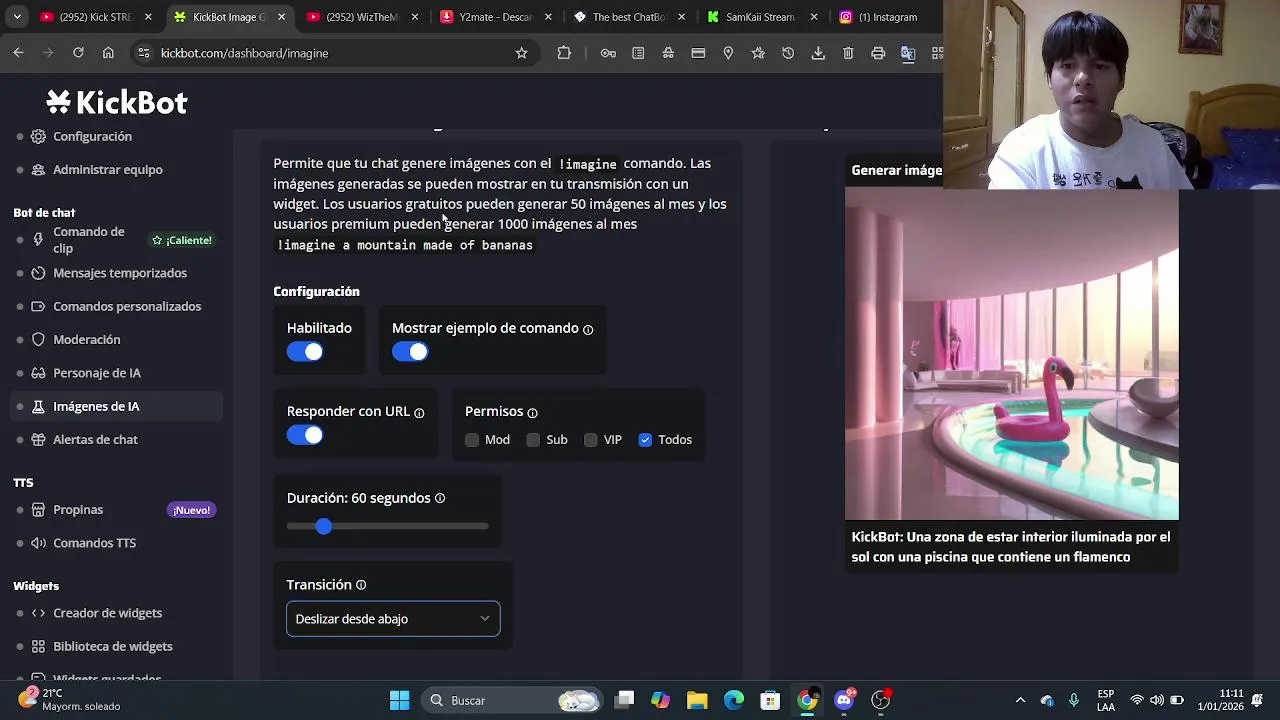Show hidden system tray icons

coord(1020,701)
